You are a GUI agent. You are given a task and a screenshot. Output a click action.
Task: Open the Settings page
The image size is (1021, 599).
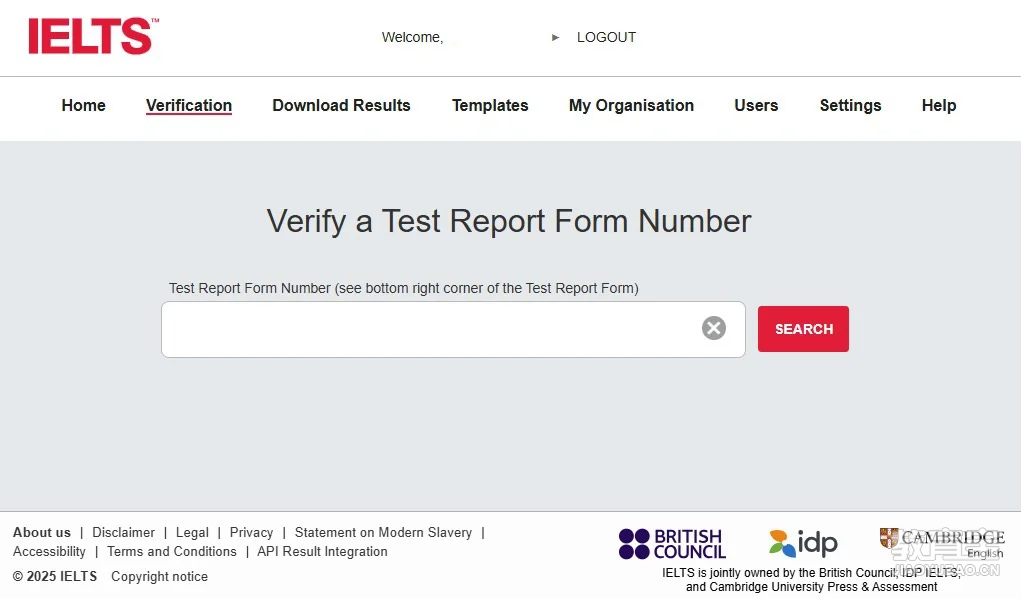(x=850, y=105)
